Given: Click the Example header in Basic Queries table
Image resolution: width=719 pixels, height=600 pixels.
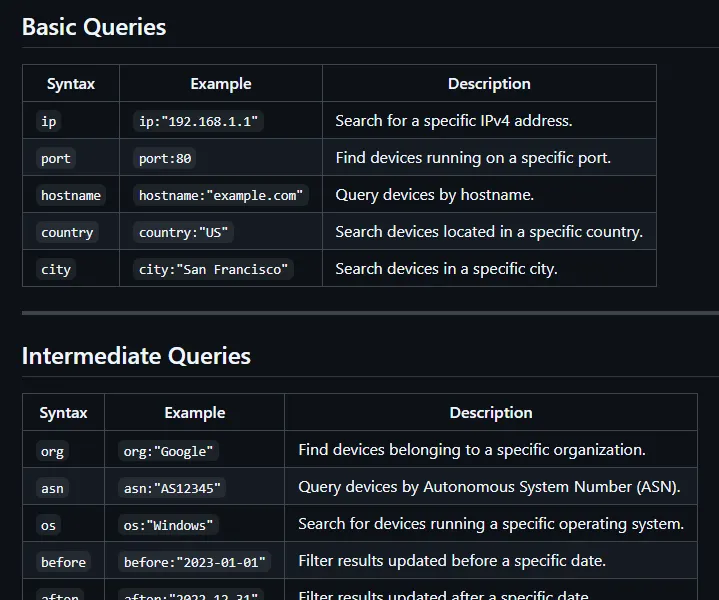Looking at the screenshot, I should click(x=221, y=84).
